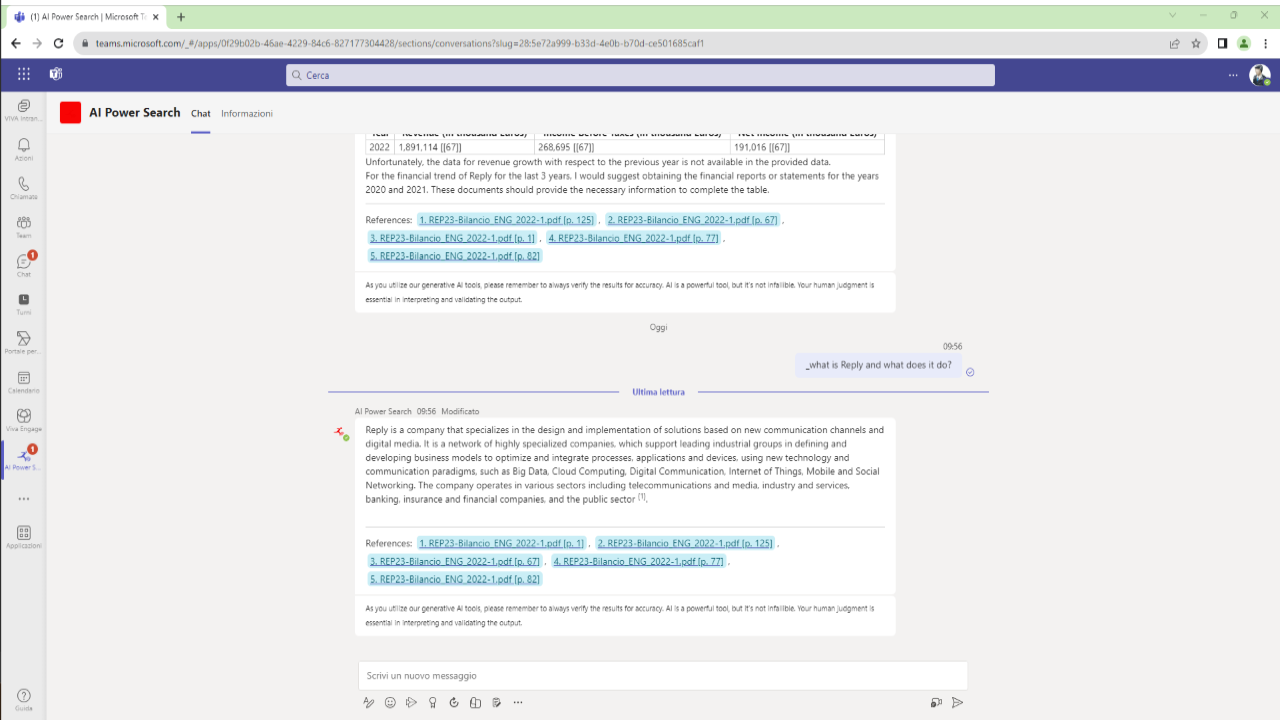
Task: Open the emoji picker
Action: point(390,702)
